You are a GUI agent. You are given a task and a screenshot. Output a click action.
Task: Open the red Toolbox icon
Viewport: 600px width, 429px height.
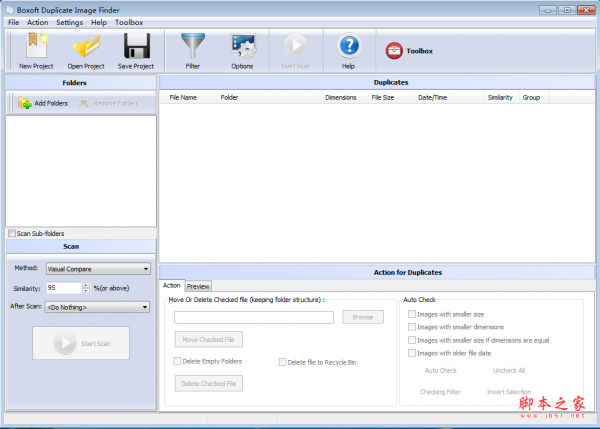pos(394,51)
